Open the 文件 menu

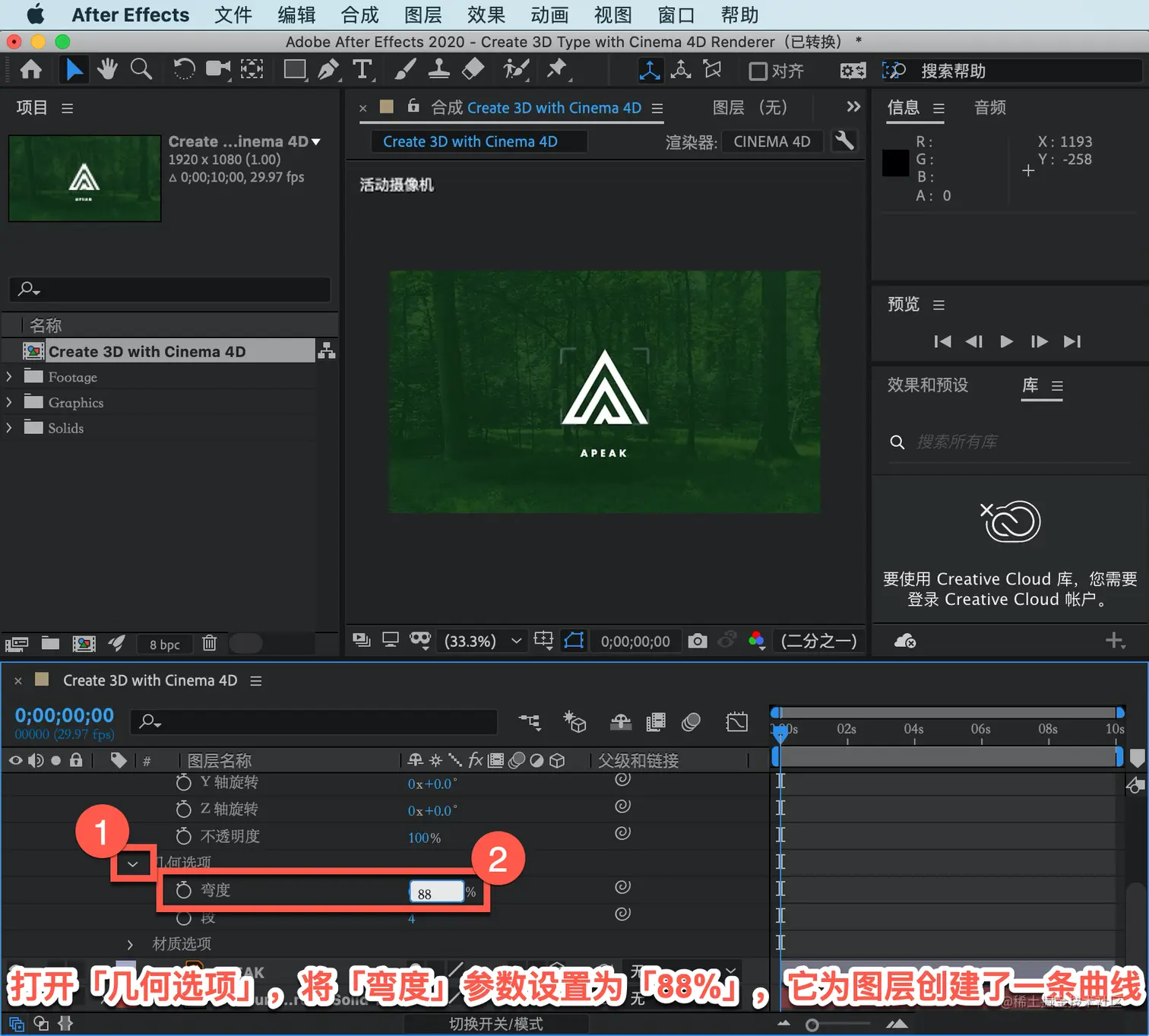[233, 14]
